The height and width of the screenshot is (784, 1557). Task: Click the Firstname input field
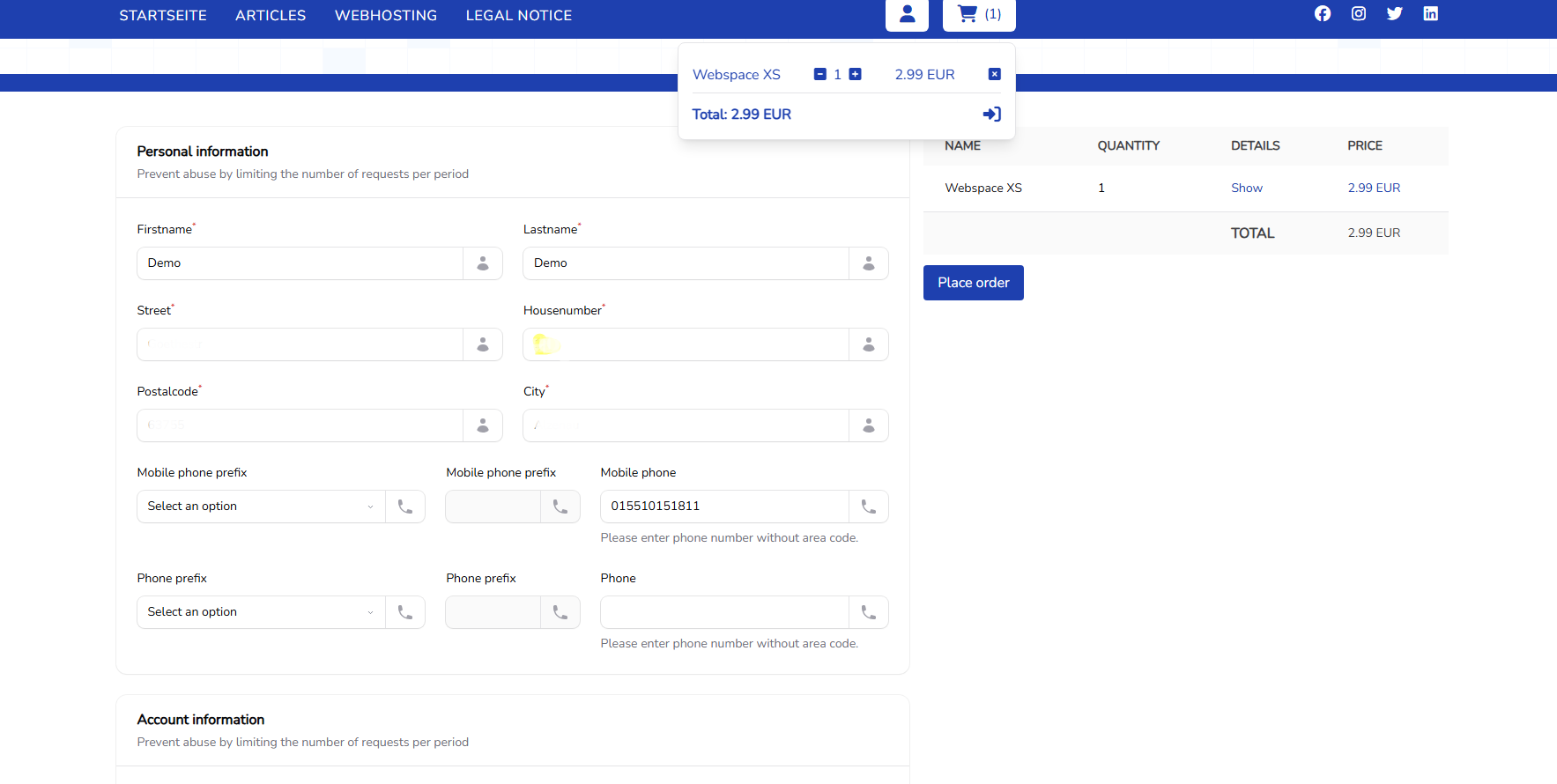coord(300,263)
